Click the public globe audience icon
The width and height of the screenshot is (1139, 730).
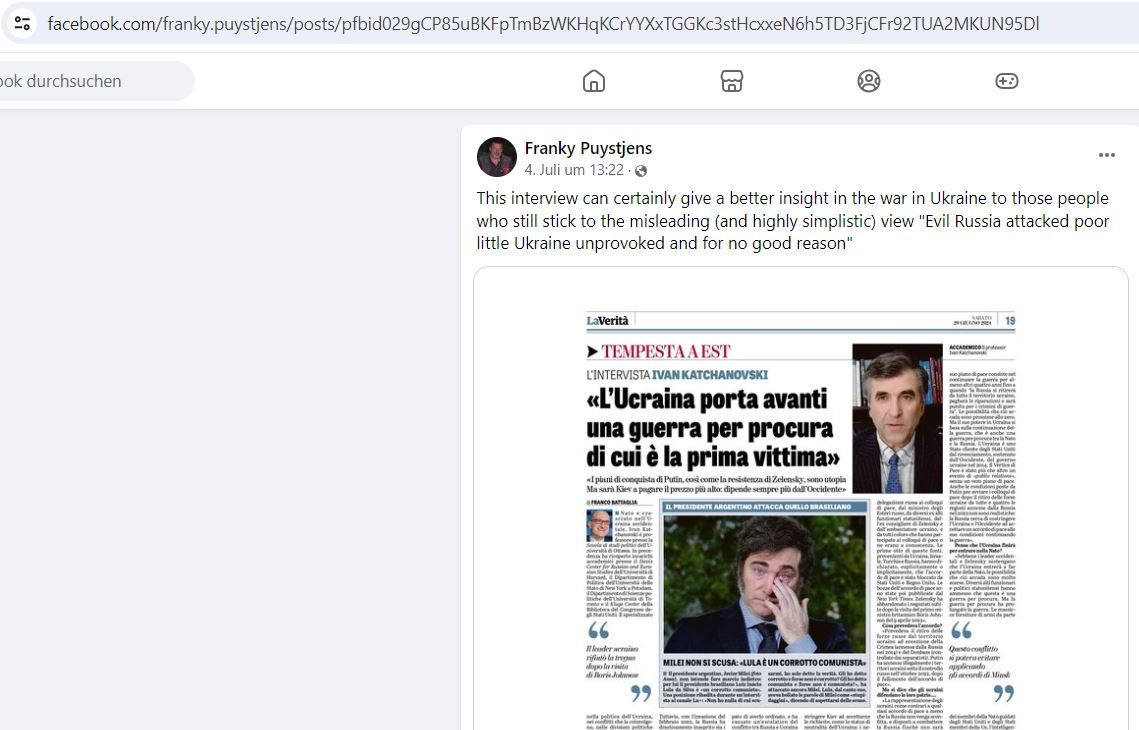coord(641,171)
